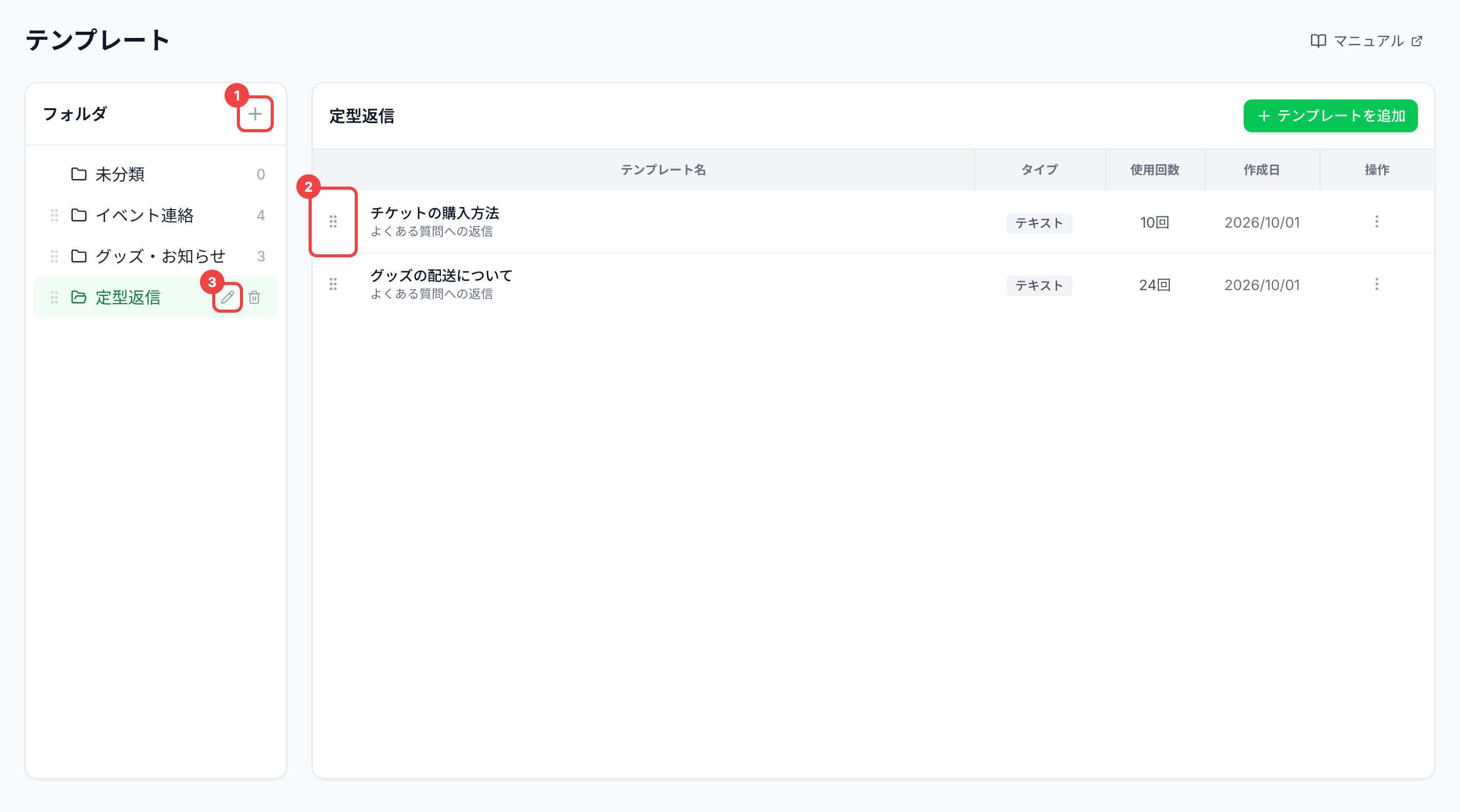The width and height of the screenshot is (1460, 812).
Task: Edit the 定型返信 folder name with pencil icon
Action: pyautogui.click(x=228, y=297)
